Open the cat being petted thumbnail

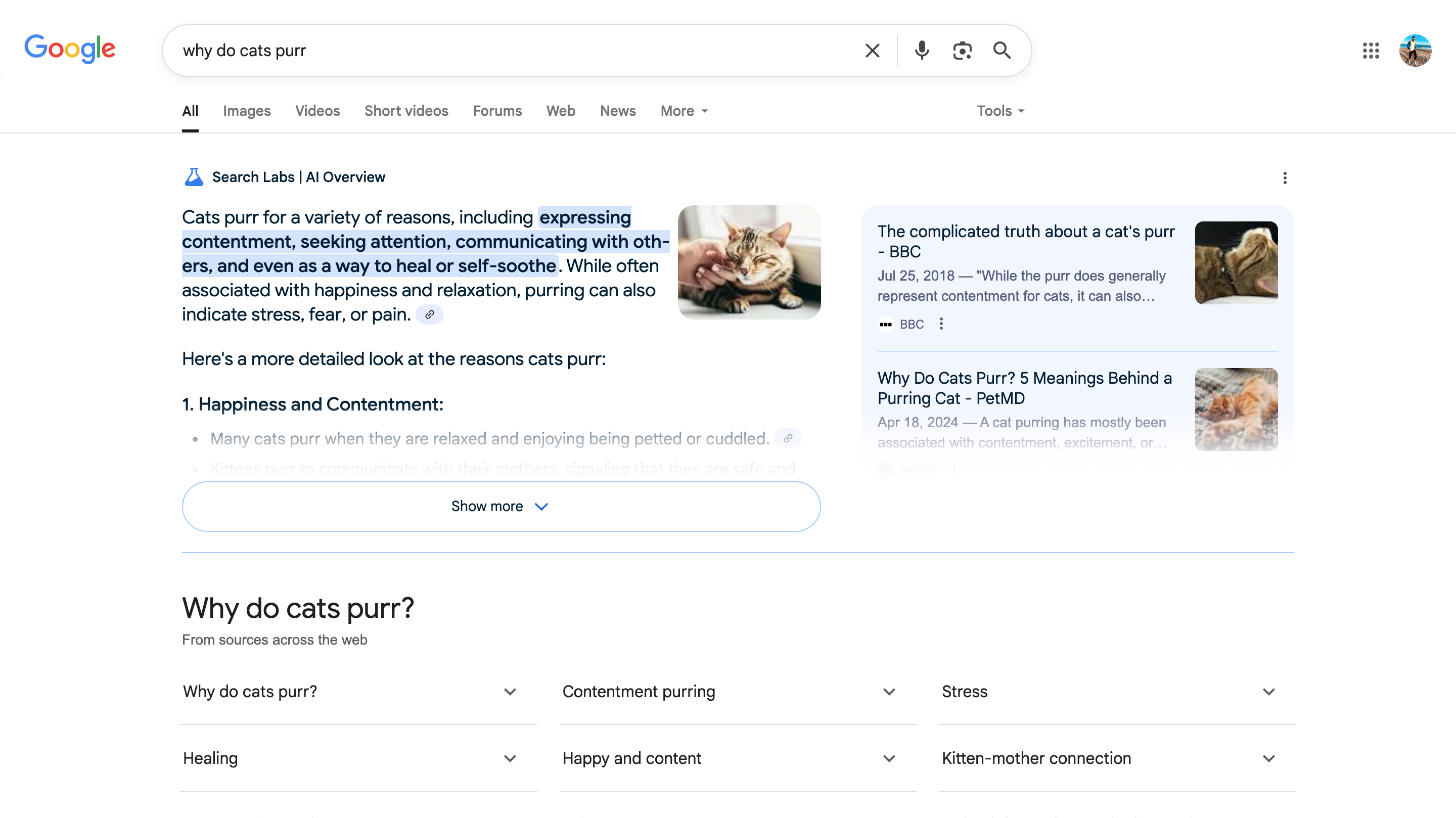pos(749,262)
